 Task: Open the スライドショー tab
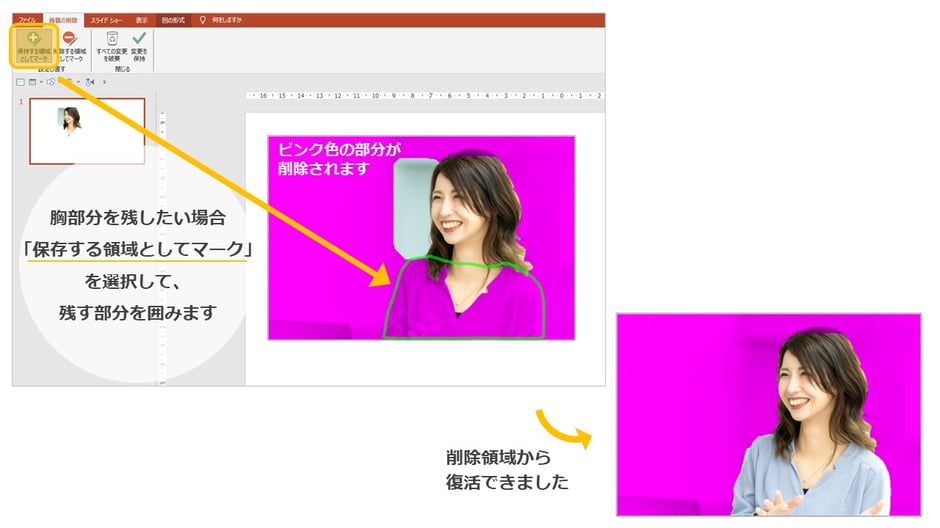click(x=106, y=20)
